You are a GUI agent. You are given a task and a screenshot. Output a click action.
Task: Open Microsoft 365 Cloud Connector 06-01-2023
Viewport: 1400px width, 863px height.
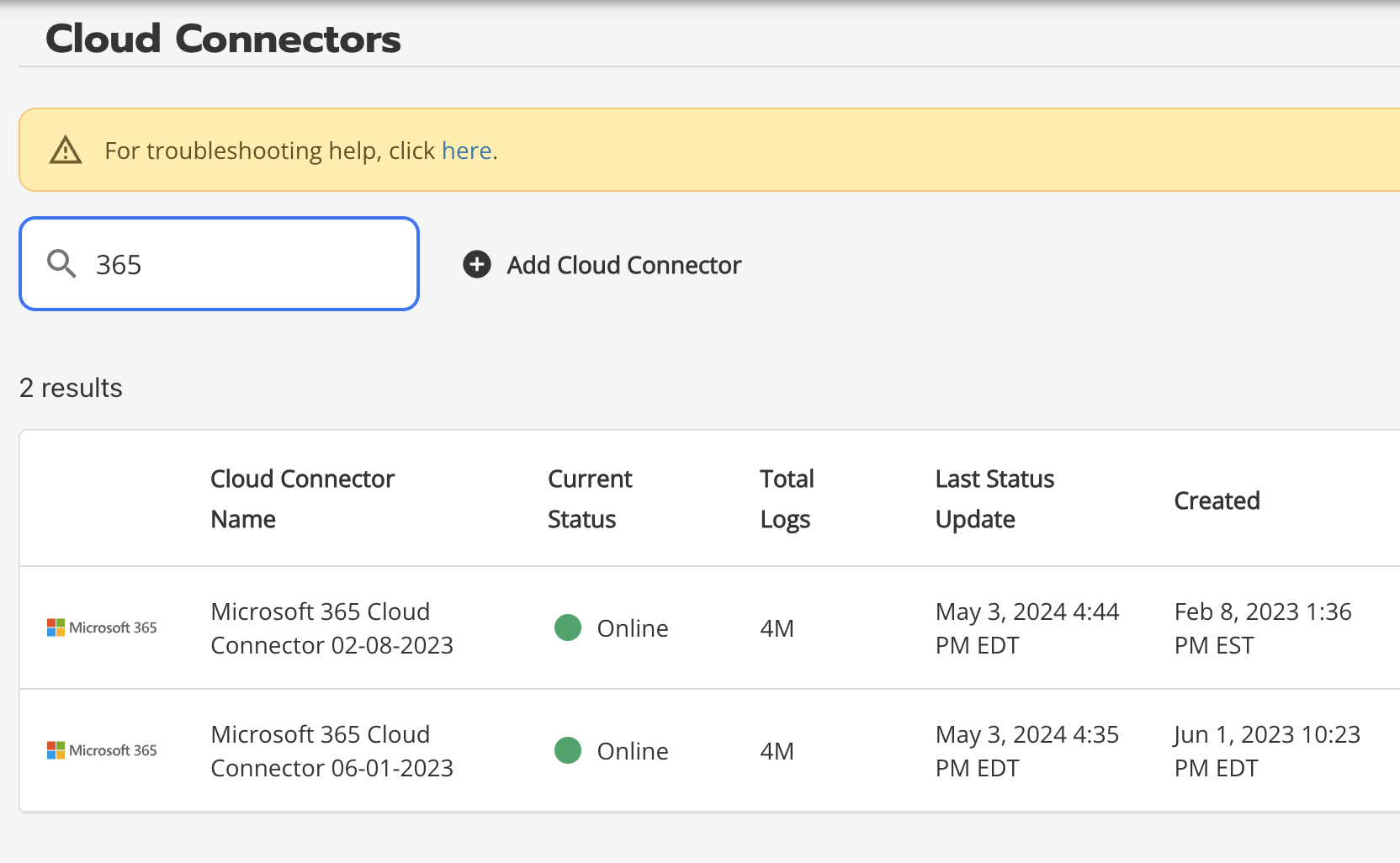point(331,751)
